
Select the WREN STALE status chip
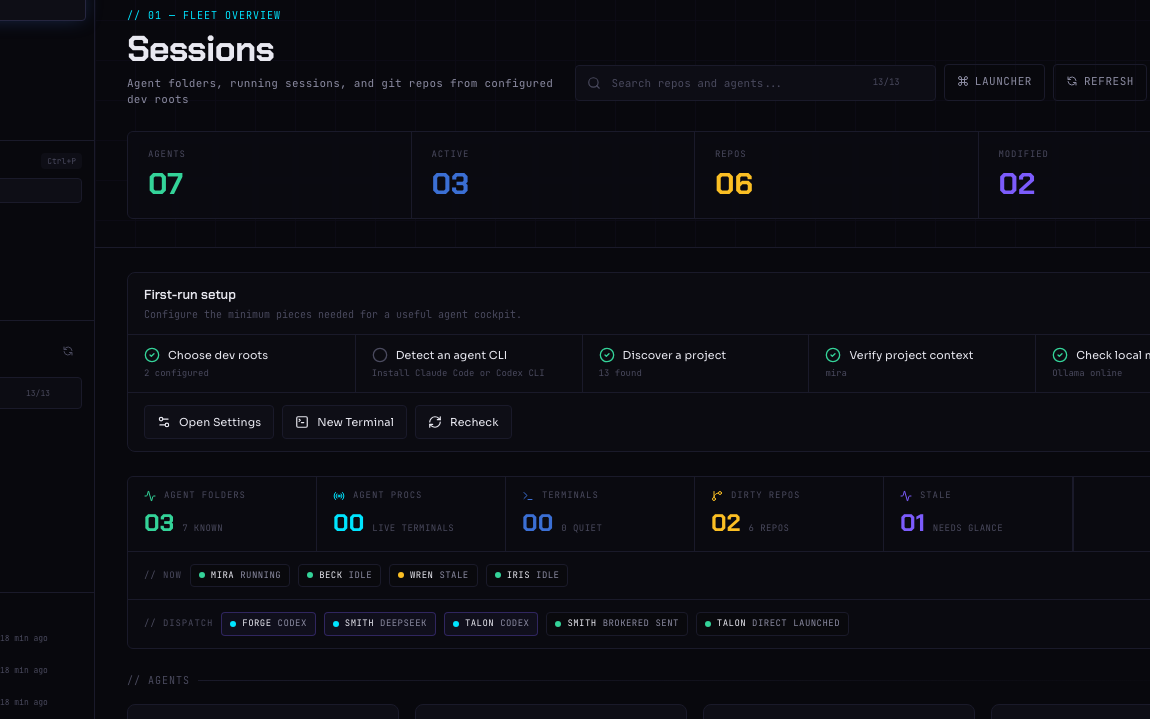[x=433, y=575]
